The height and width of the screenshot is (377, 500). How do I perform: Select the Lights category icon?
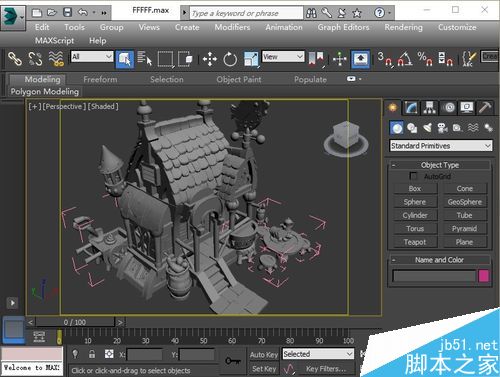tap(427, 128)
